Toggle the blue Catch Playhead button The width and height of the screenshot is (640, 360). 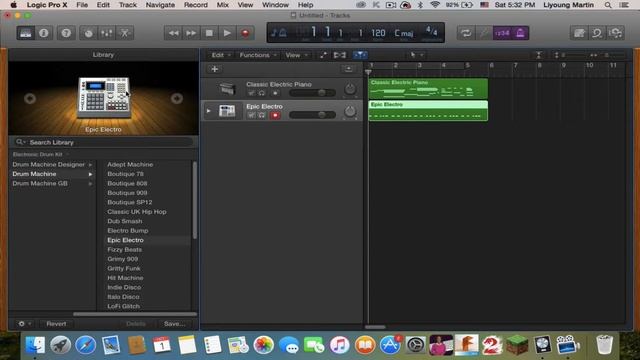[x=360, y=55]
